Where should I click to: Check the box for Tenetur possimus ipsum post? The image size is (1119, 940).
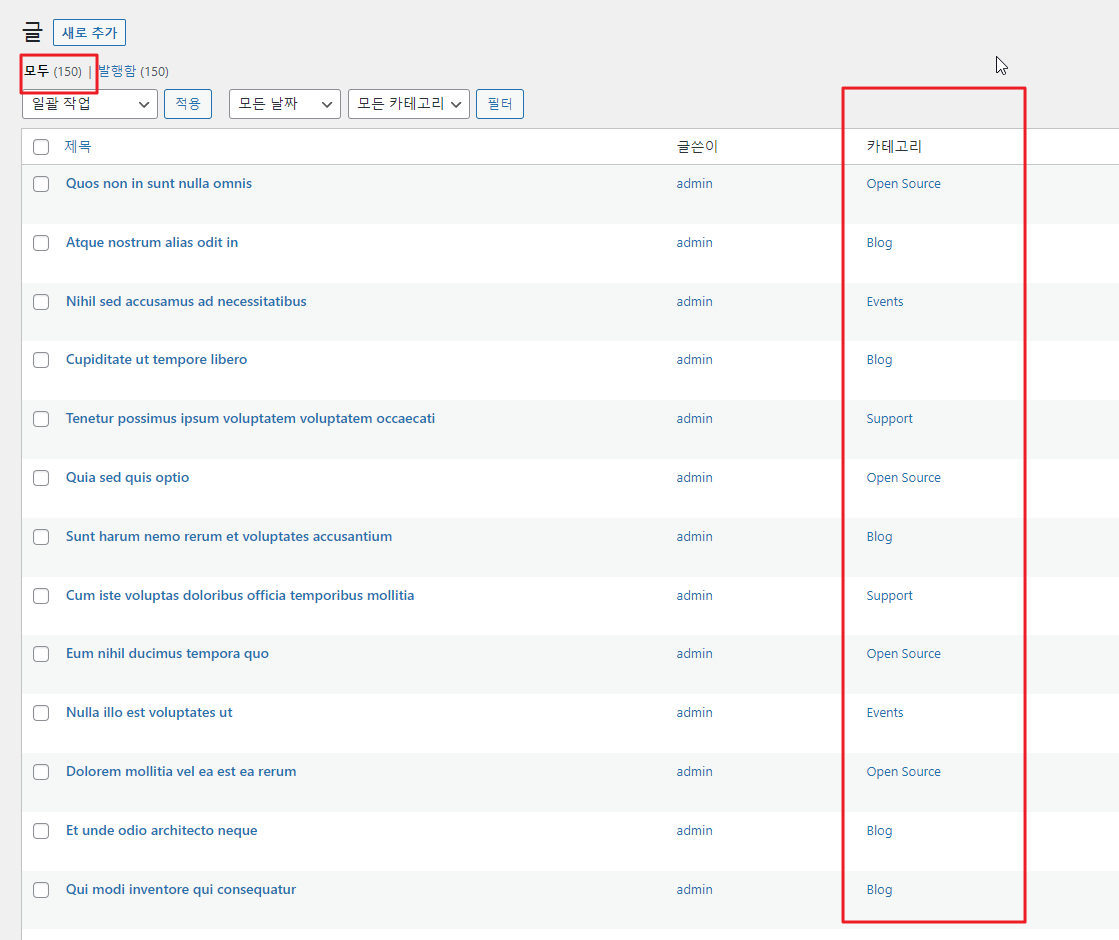click(x=41, y=419)
